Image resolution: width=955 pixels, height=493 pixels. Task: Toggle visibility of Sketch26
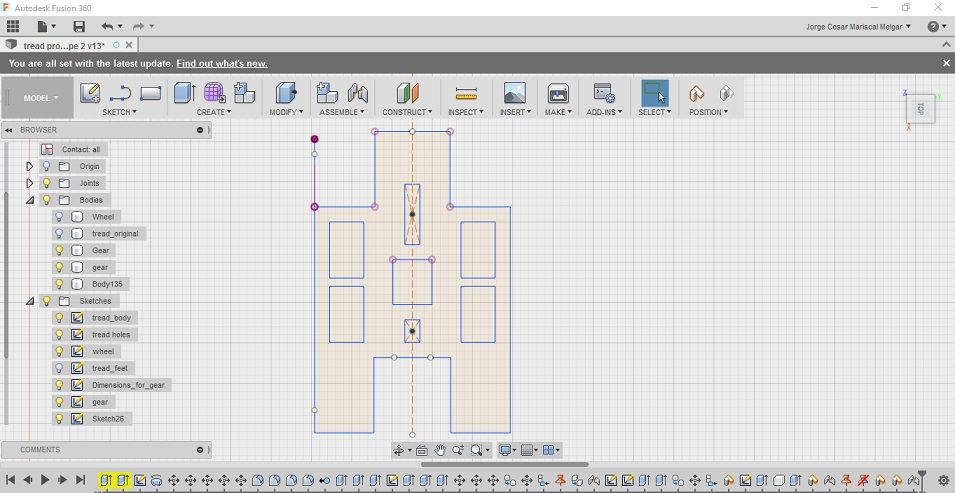click(x=59, y=419)
